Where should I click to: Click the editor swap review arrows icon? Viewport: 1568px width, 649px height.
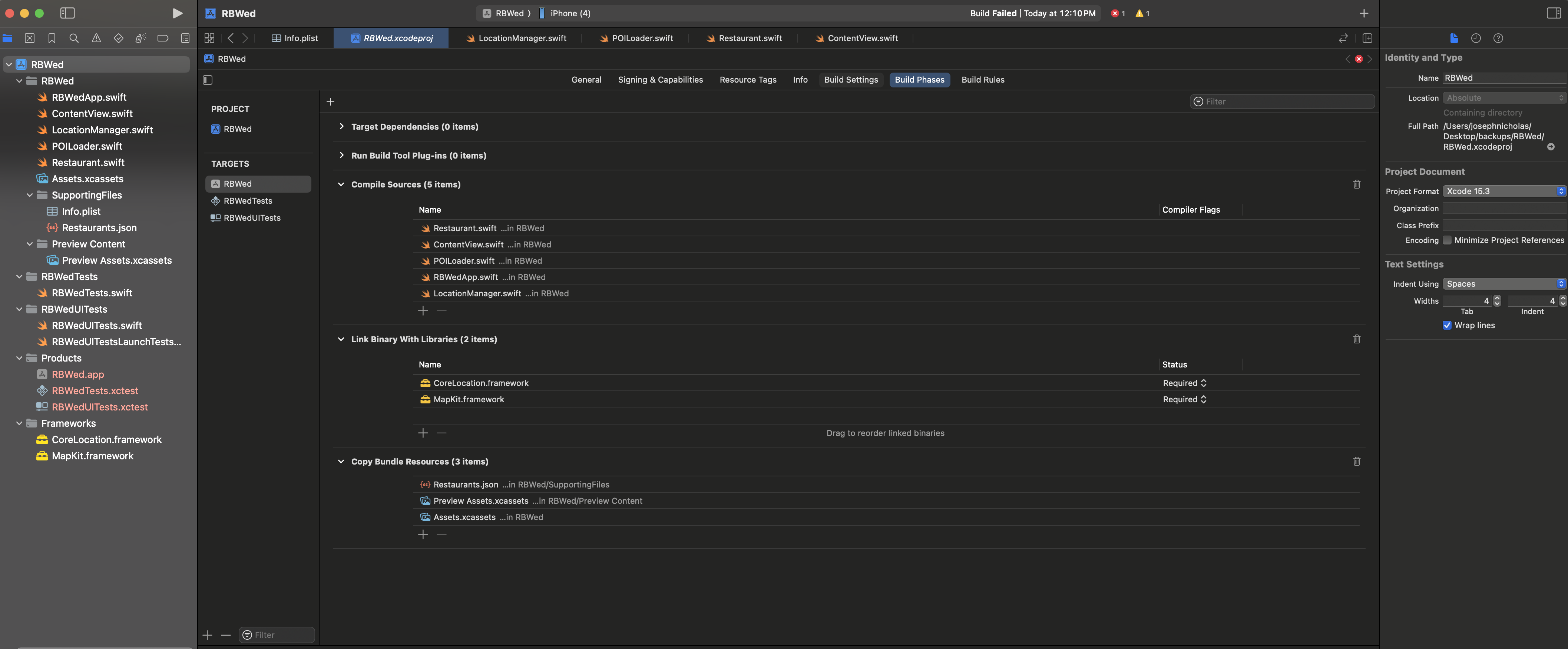point(1343,38)
